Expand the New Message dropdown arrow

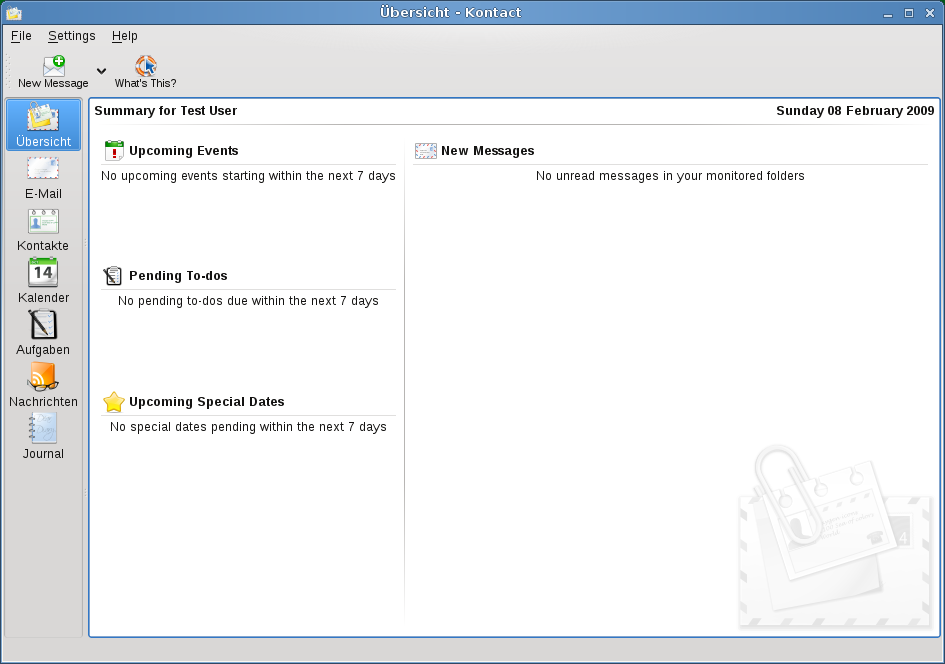coord(101,71)
